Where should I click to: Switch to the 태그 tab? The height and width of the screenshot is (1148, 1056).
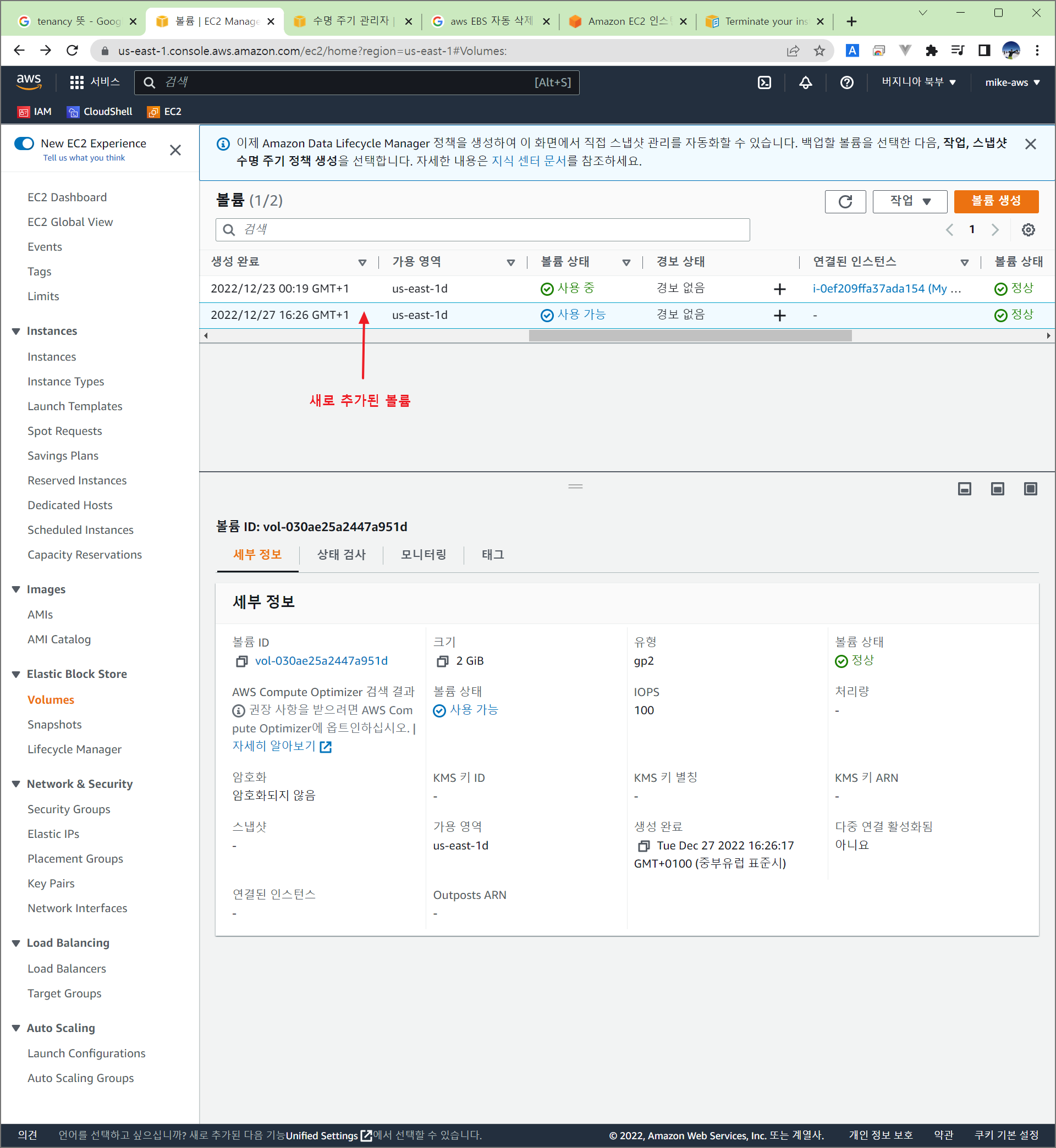[x=493, y=555]
